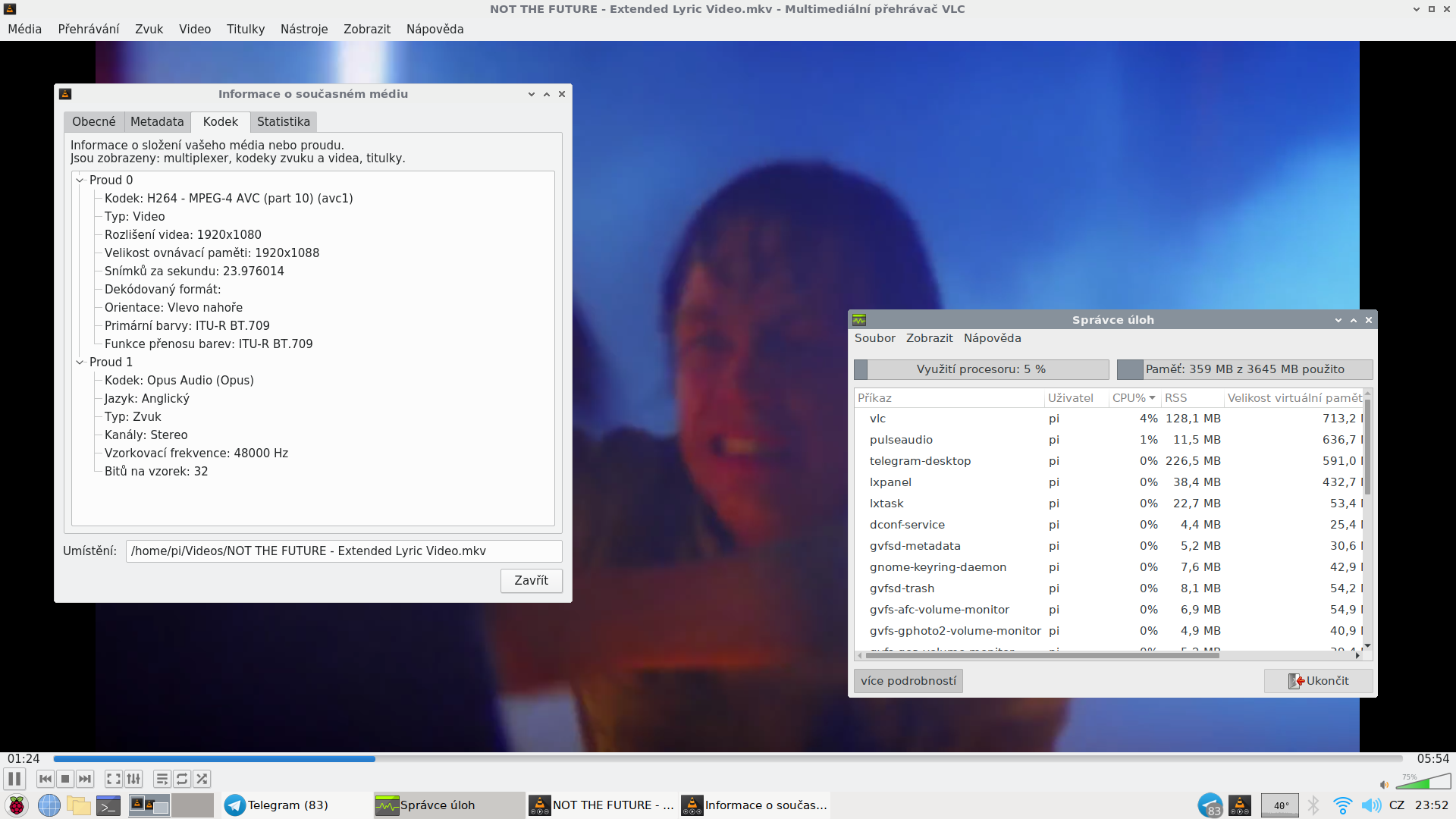Switch to Správce úloh taskbar window
The image size is (1456, 819).
pyautogui.click(x=449, y=805)
